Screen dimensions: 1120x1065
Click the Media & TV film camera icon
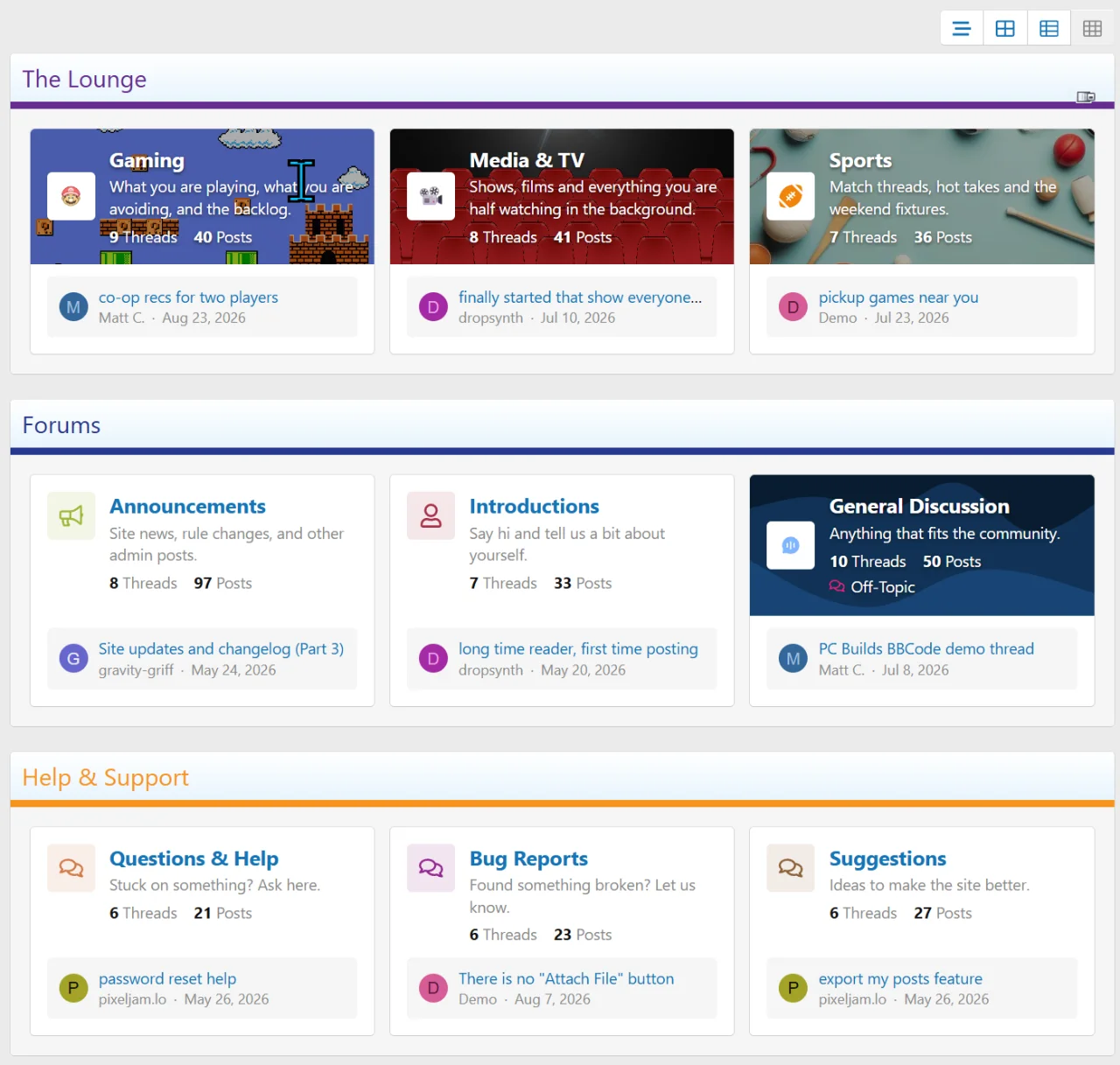coord(431,196)
